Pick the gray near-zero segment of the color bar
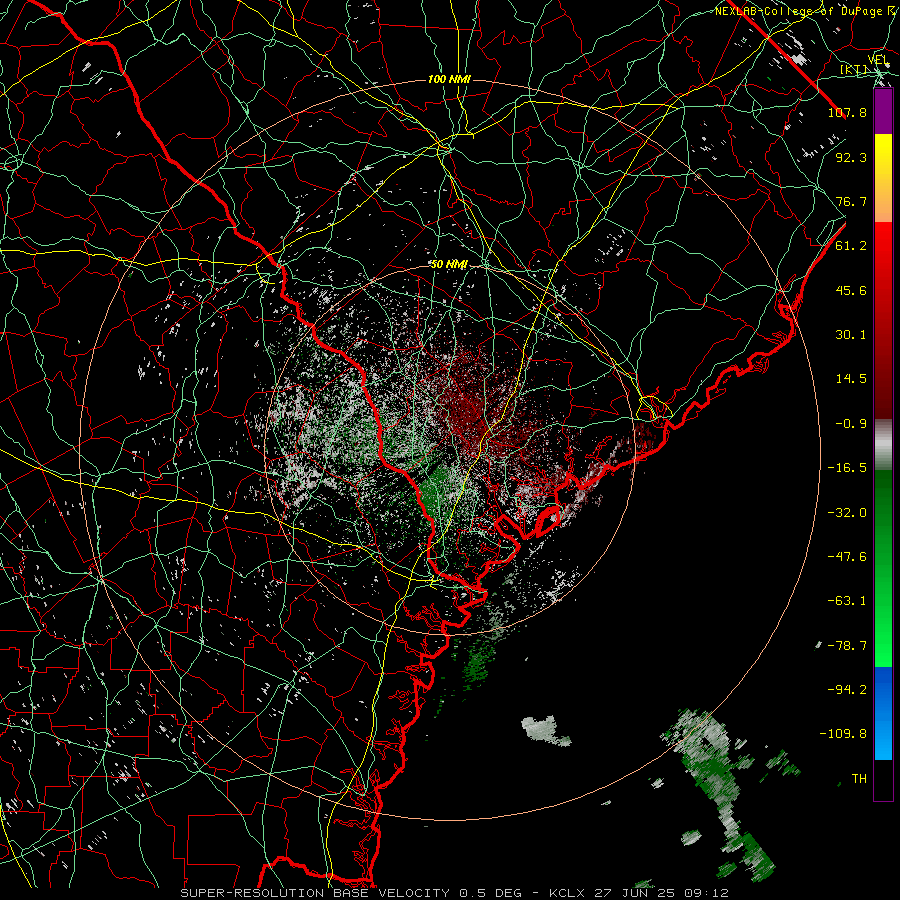 pyautogui.click(x=883, y=445)
